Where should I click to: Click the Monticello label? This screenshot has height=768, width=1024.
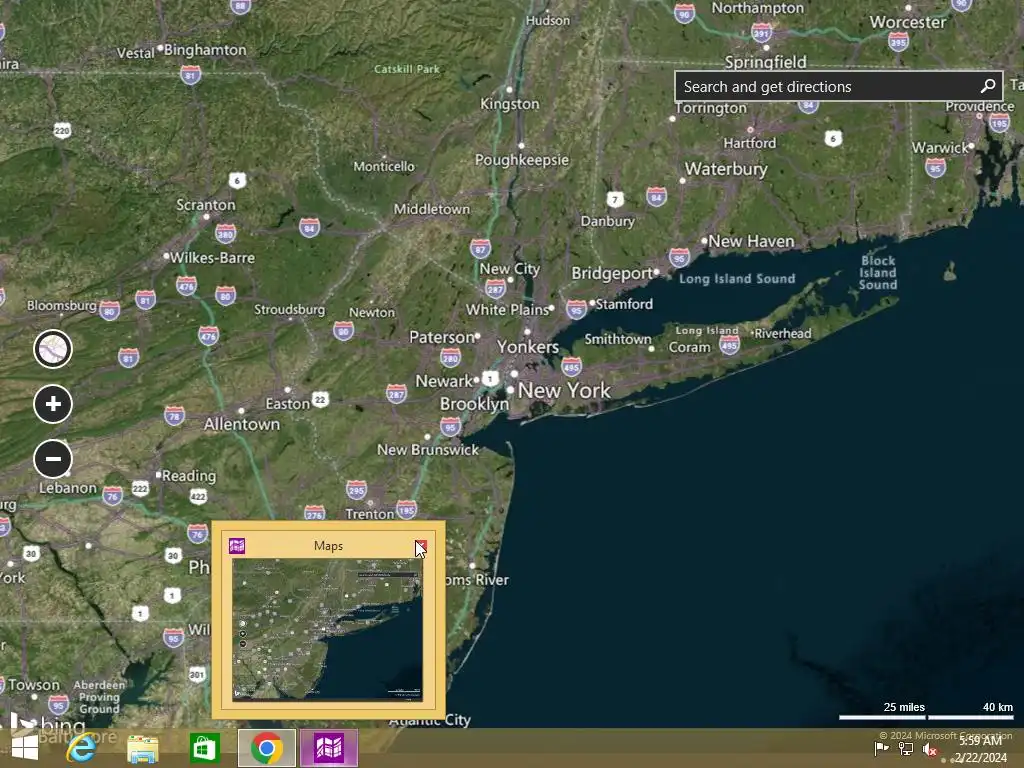384,167
